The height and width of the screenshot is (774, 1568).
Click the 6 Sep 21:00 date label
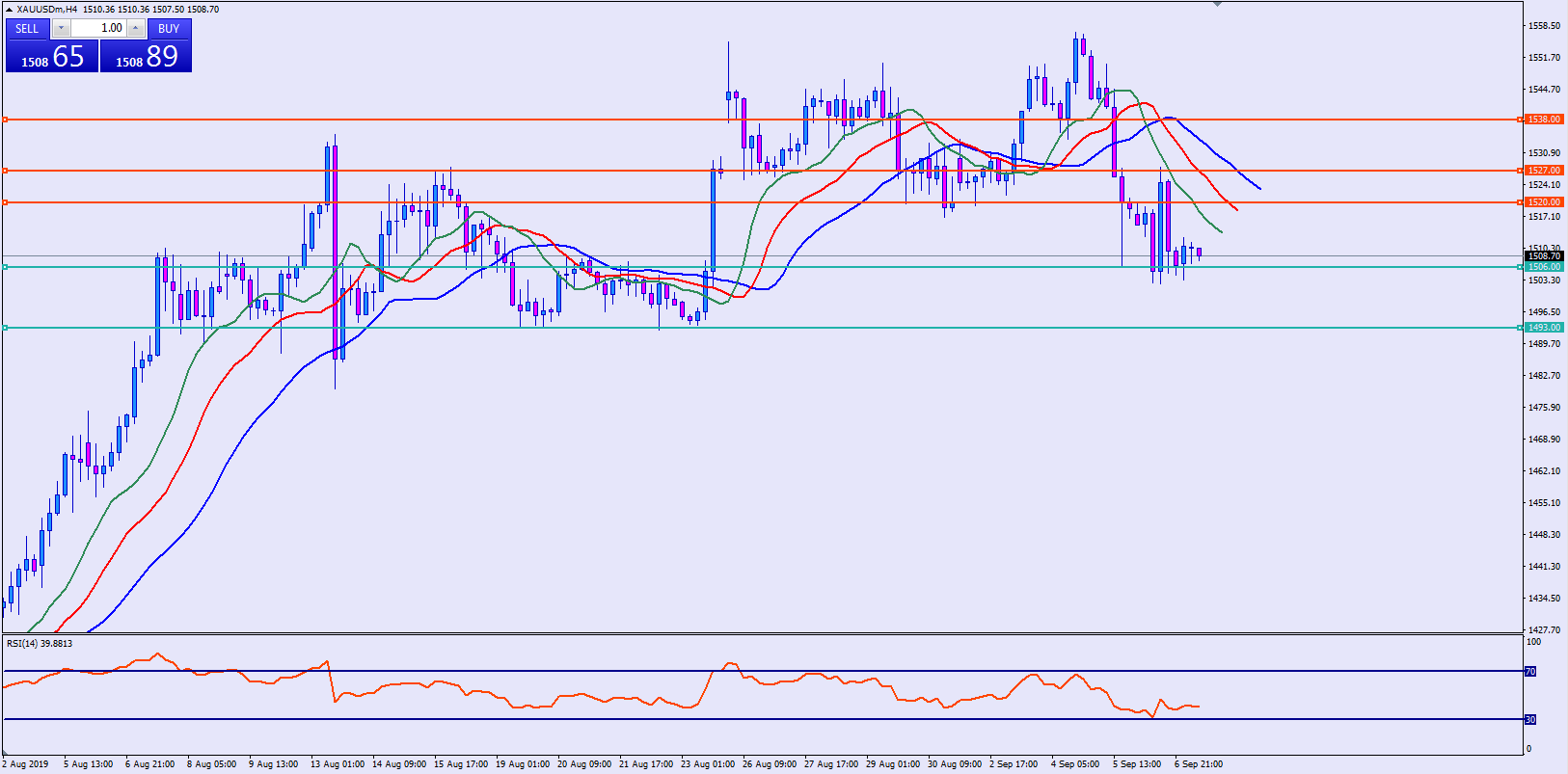tap(1198, 764)
